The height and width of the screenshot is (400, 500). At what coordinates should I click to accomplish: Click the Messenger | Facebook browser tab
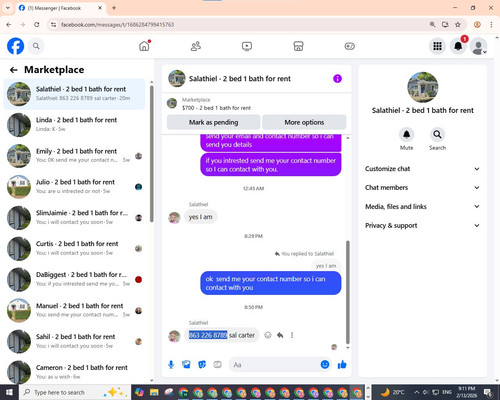pyautogui.click(x=60, y=8)
